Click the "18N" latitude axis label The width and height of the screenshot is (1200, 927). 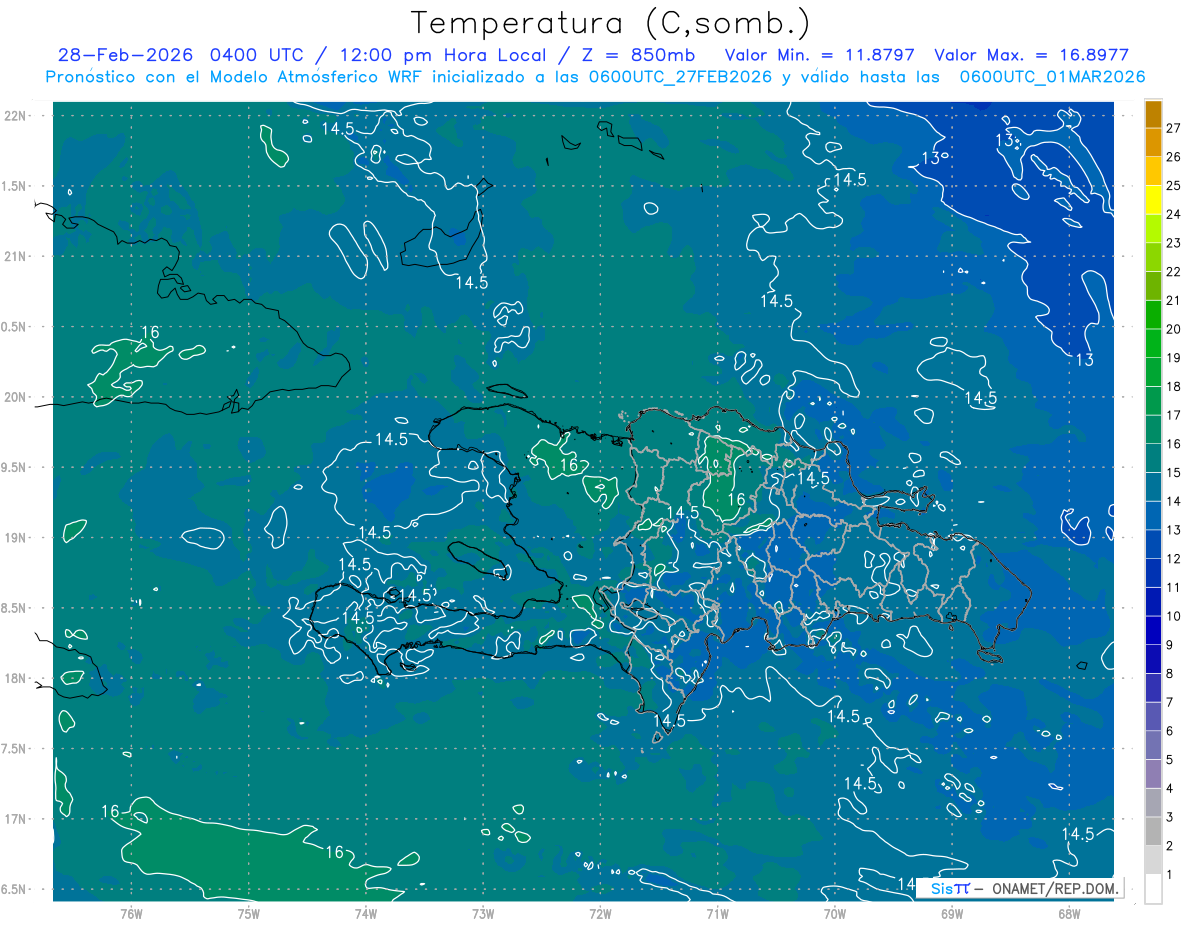pyautogui.click(x=16, y=678)
